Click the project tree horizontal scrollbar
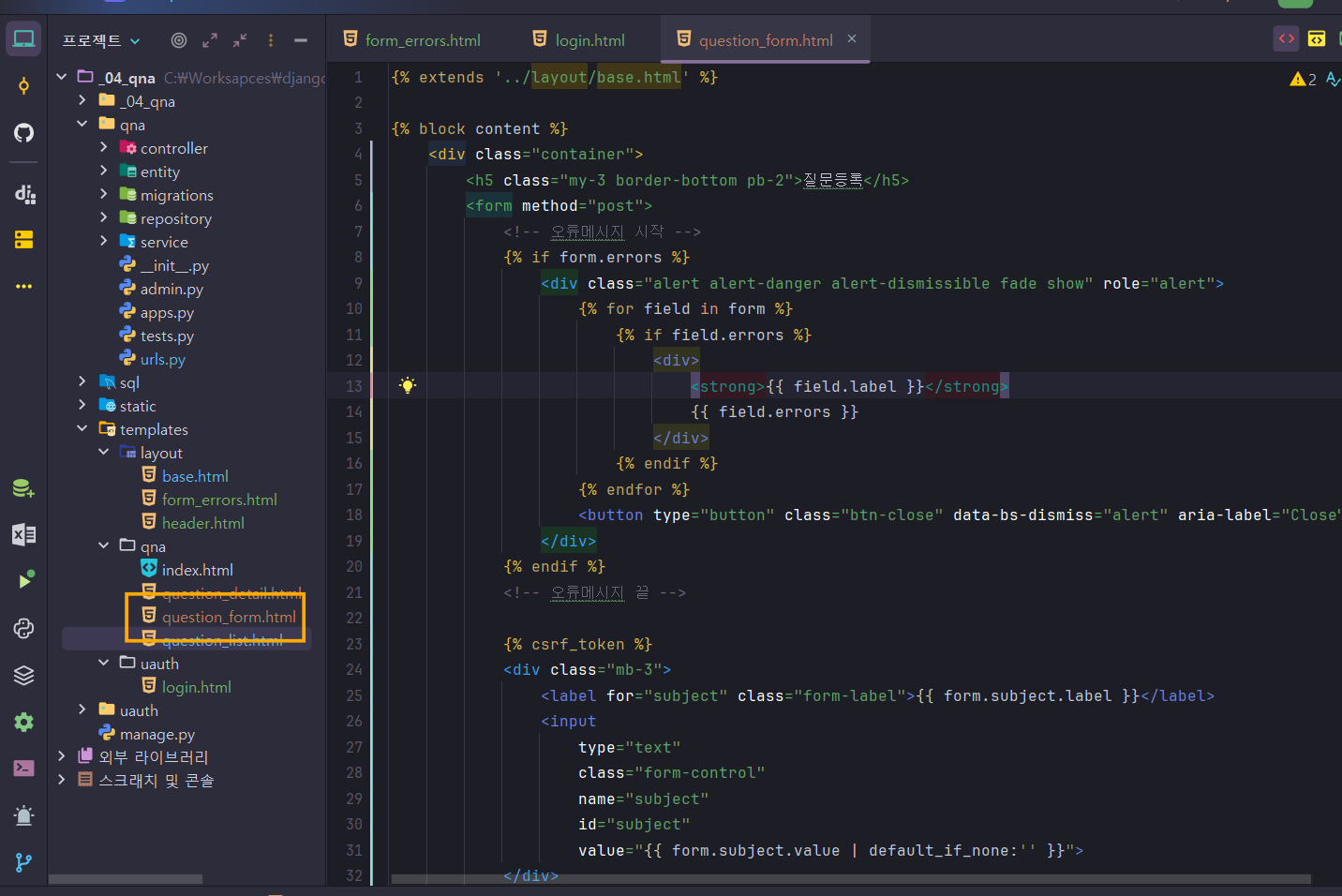The width and height of the screenshot is (1342, 896). click(x=126, y=879)
